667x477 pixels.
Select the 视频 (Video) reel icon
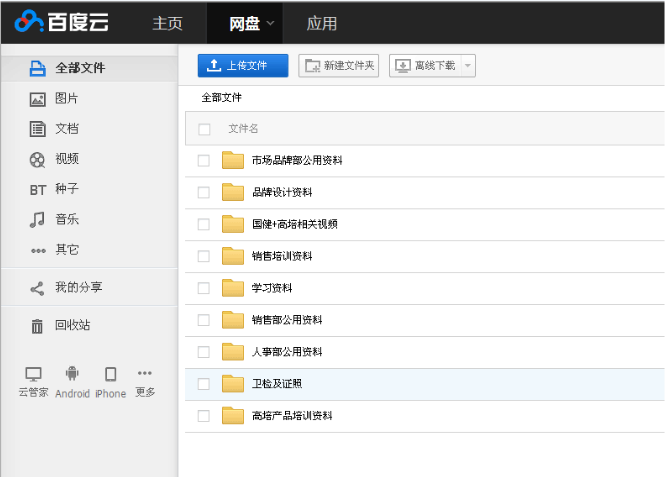click(37, 159)
